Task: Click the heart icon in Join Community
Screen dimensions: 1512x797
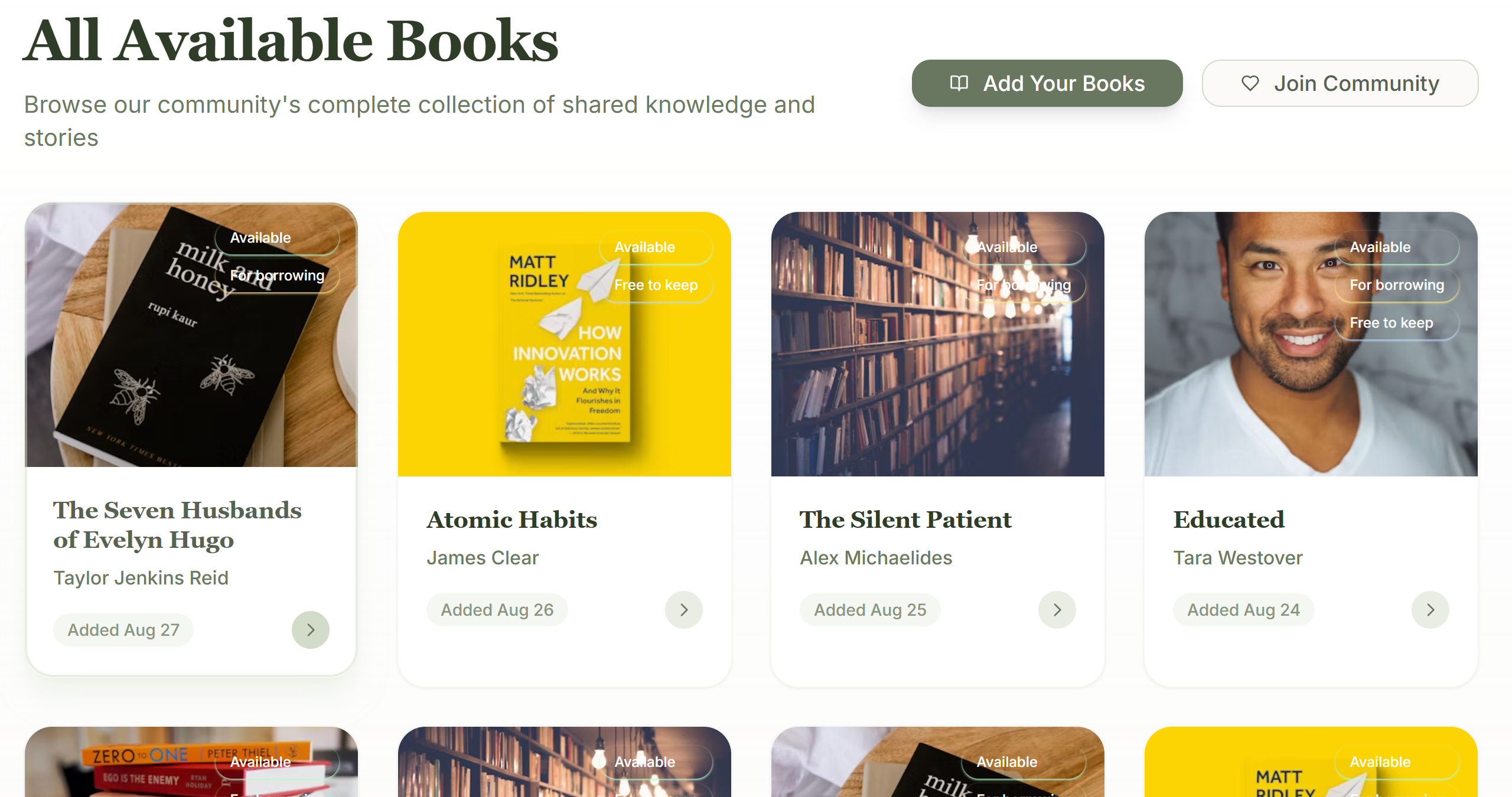Action: coord(1250,83)
